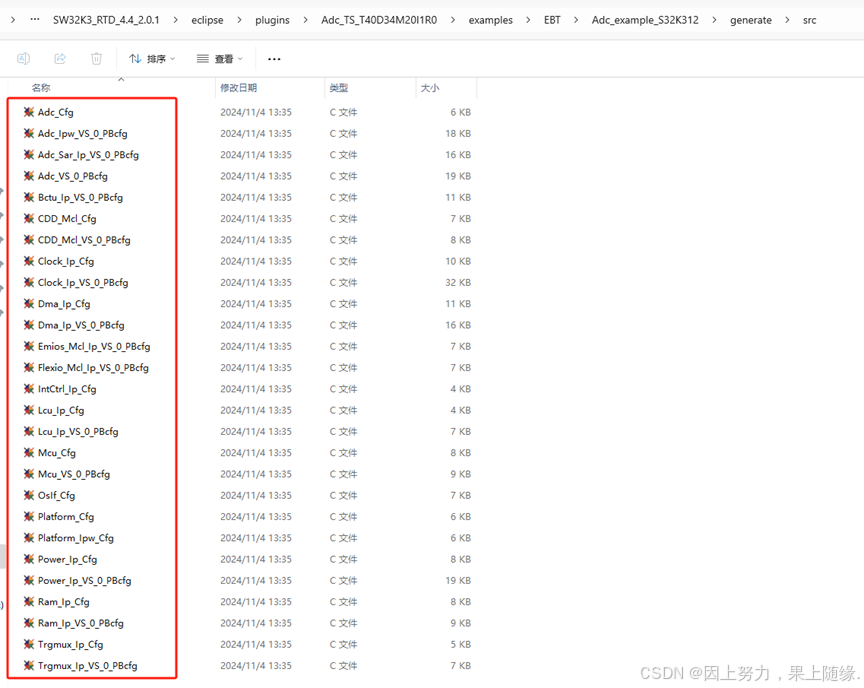Select the Power_Ip_Cfg file name
Image resolution: width=864 pixels, height=688 pixels.
(67, 559)
